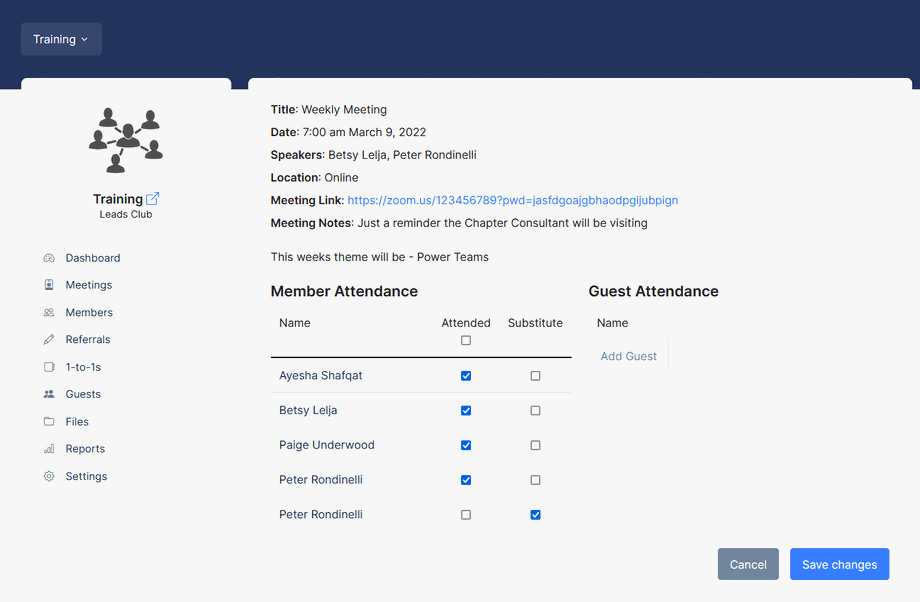Click the Members people icon

click(x=49, y=313)
